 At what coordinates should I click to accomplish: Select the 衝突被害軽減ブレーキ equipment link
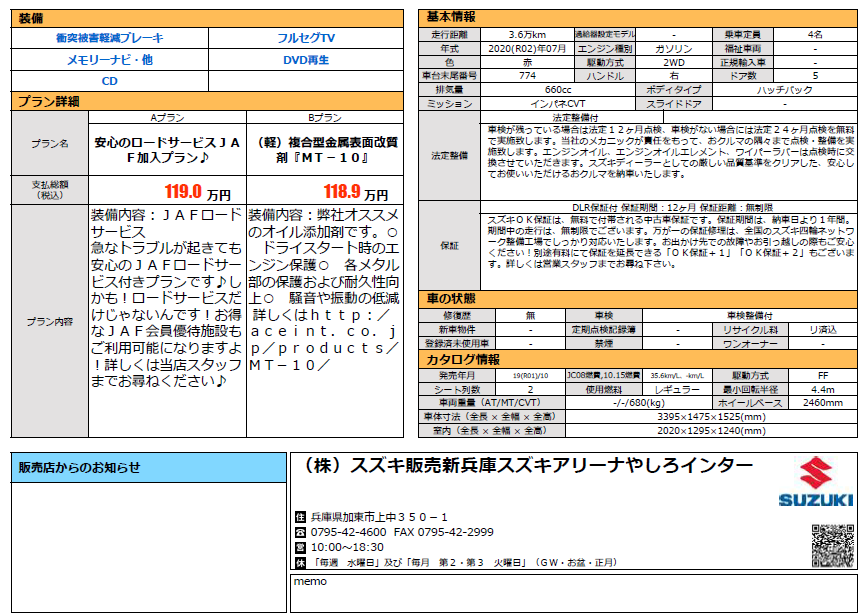click(x=110, y=38)
